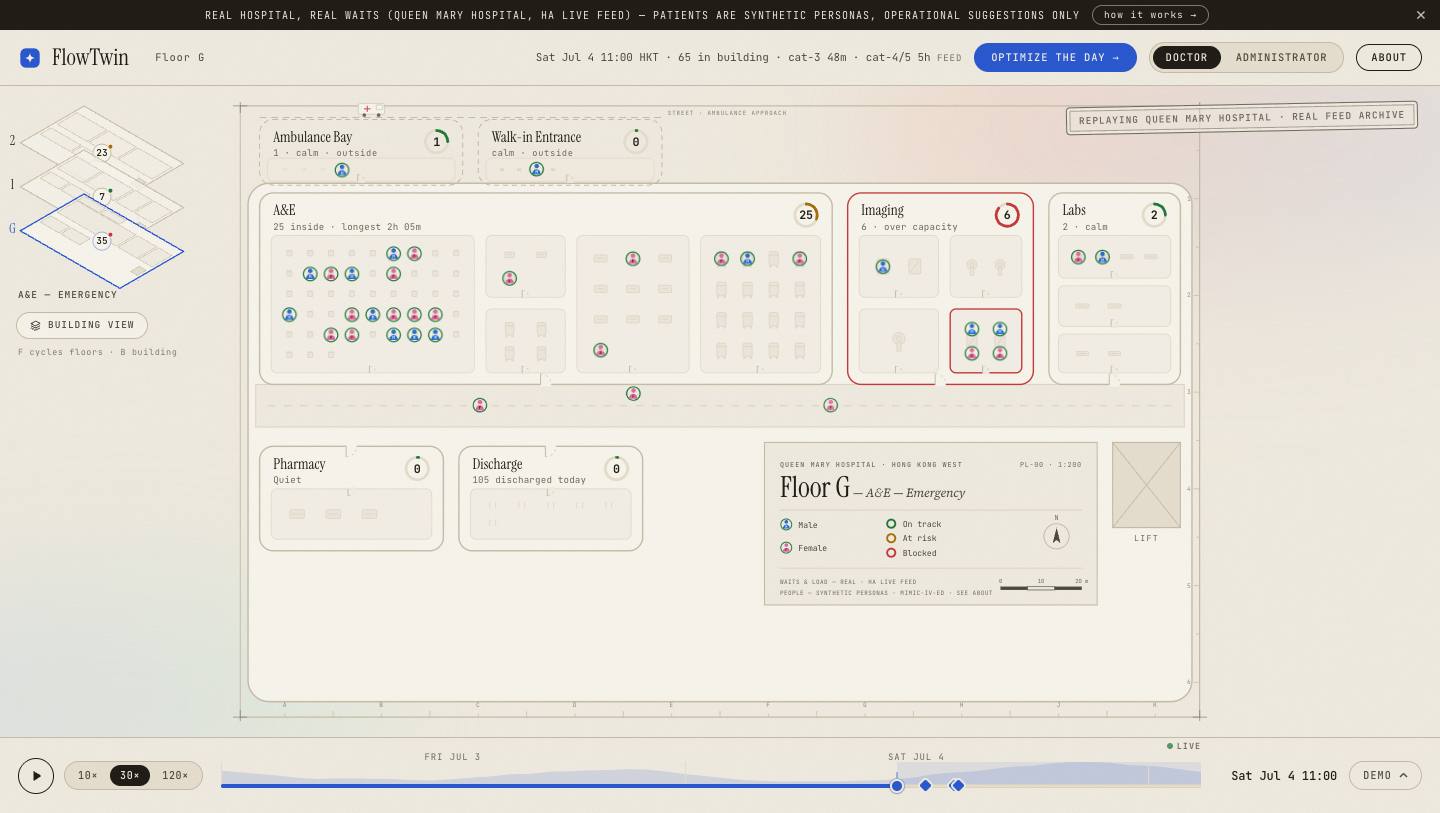Click the layers icon in Building View button
Screen dimensions: 1440x813
(36, 325)
